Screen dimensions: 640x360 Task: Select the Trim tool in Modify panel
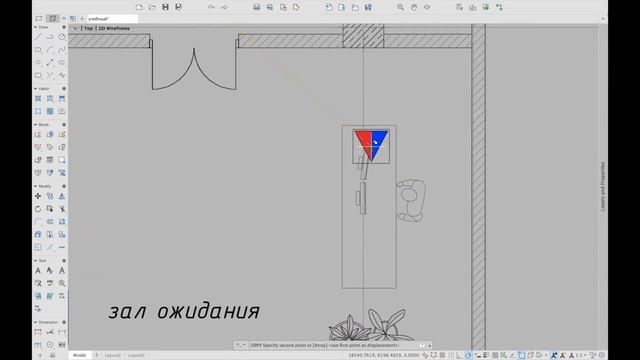tap(62, 209)
